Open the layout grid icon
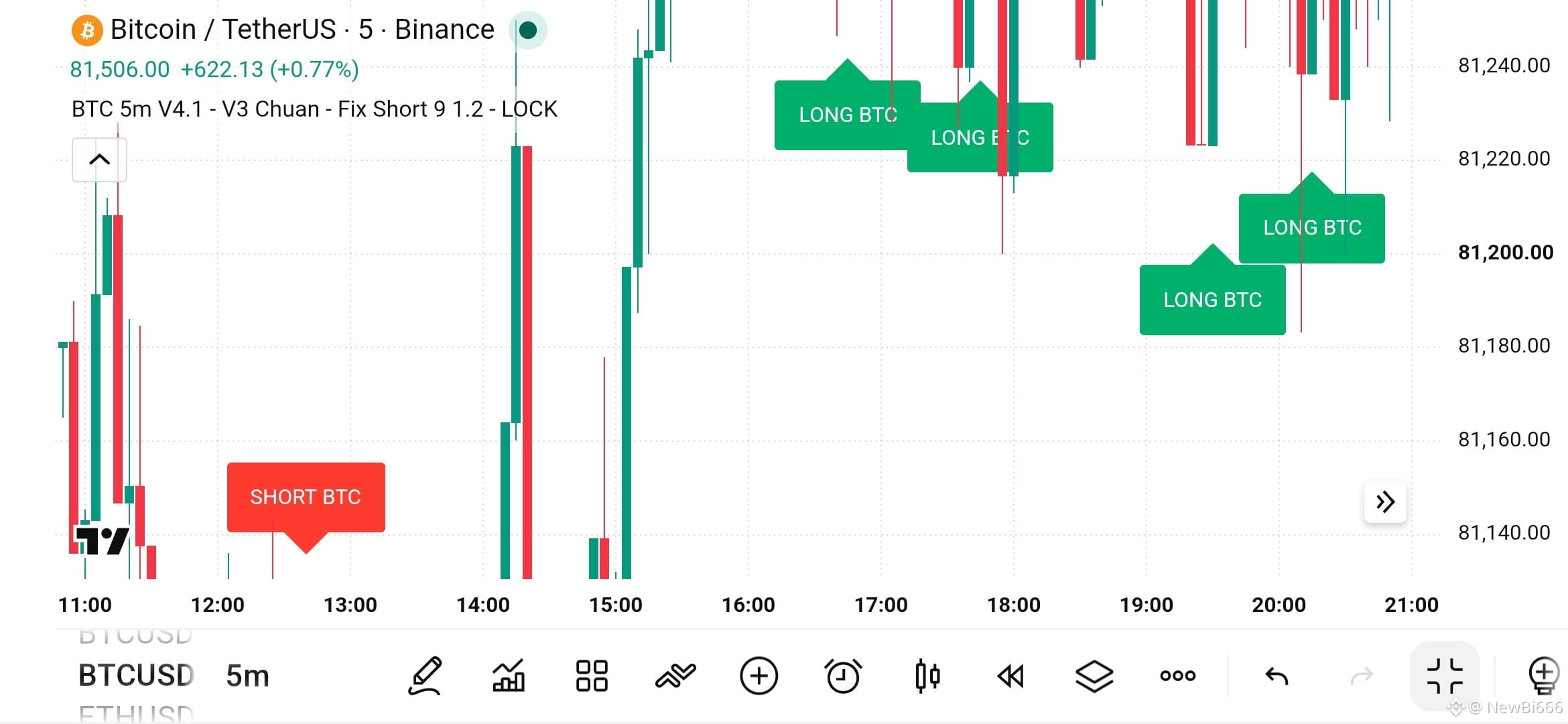Viewport: 1568px width, 724px height. pos(592,676)
